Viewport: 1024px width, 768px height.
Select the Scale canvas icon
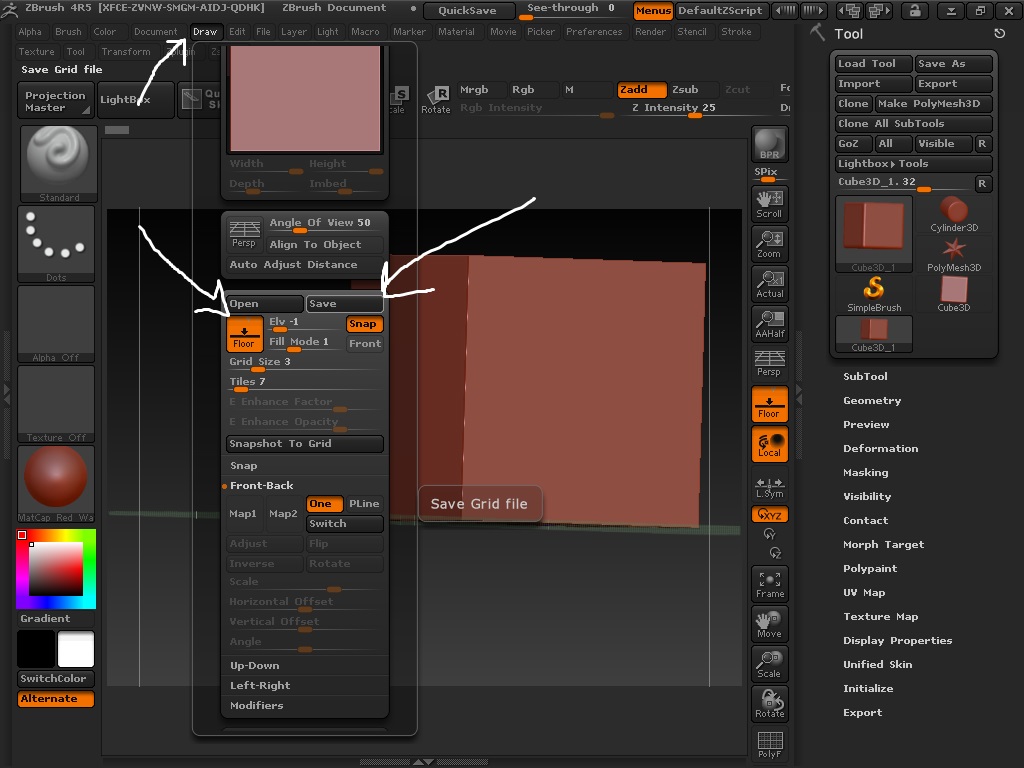coord(769,664)
